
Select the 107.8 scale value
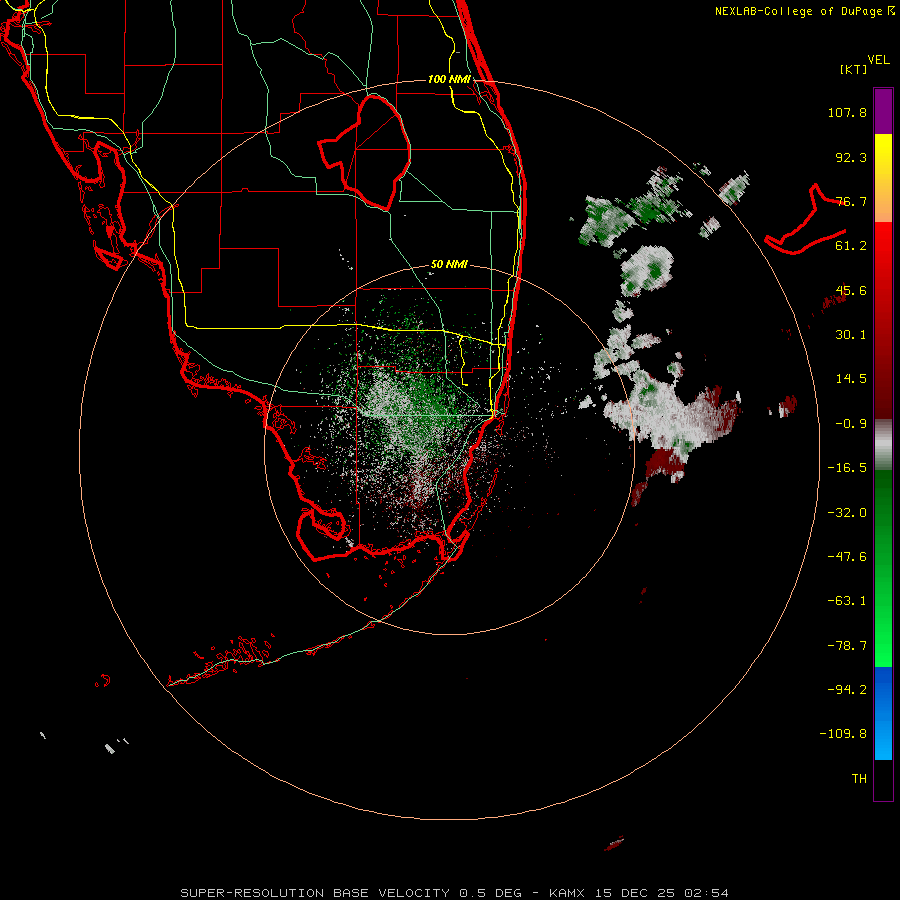[x=847, y=112]
